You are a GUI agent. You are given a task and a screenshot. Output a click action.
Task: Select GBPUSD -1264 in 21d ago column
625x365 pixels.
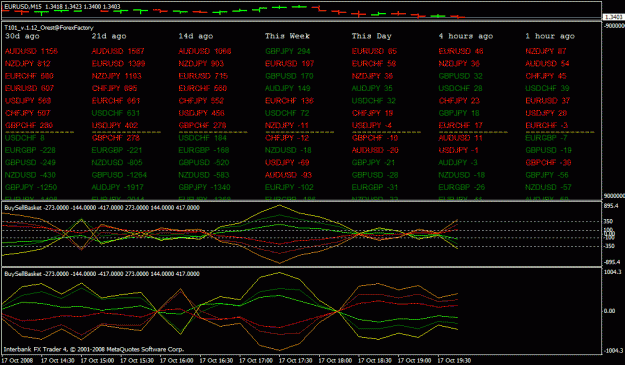pos(119,175)
